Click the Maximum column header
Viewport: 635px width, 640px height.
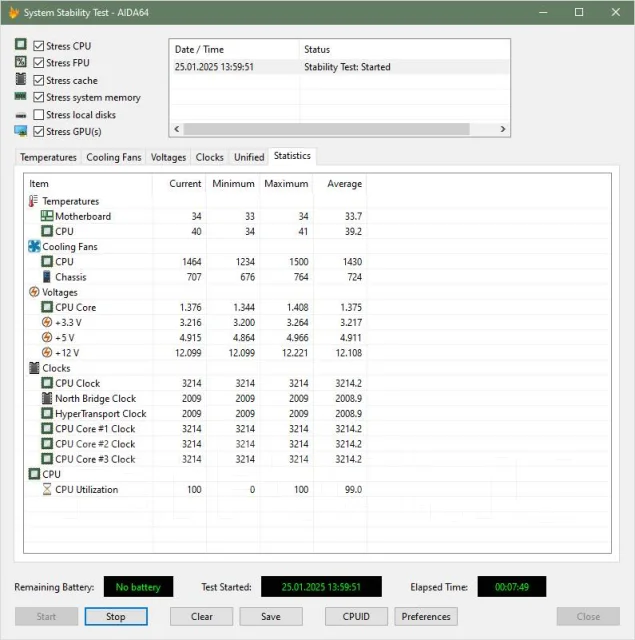[x=286, y=184]
